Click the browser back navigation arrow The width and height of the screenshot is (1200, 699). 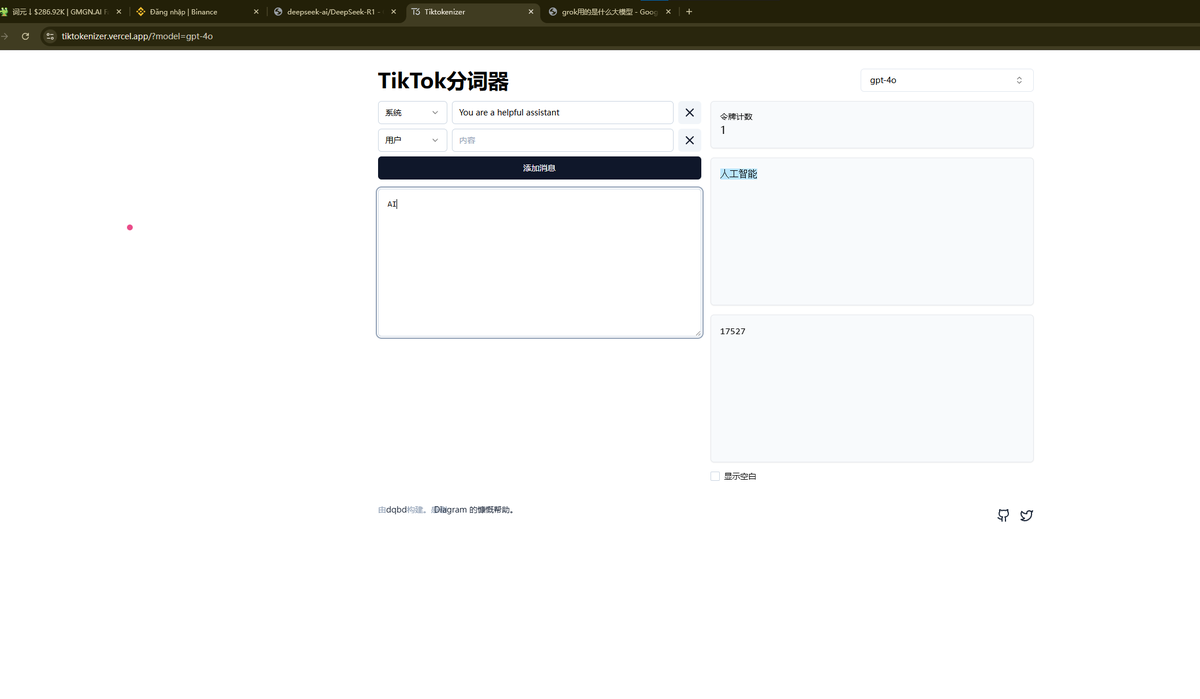[0, 35]
